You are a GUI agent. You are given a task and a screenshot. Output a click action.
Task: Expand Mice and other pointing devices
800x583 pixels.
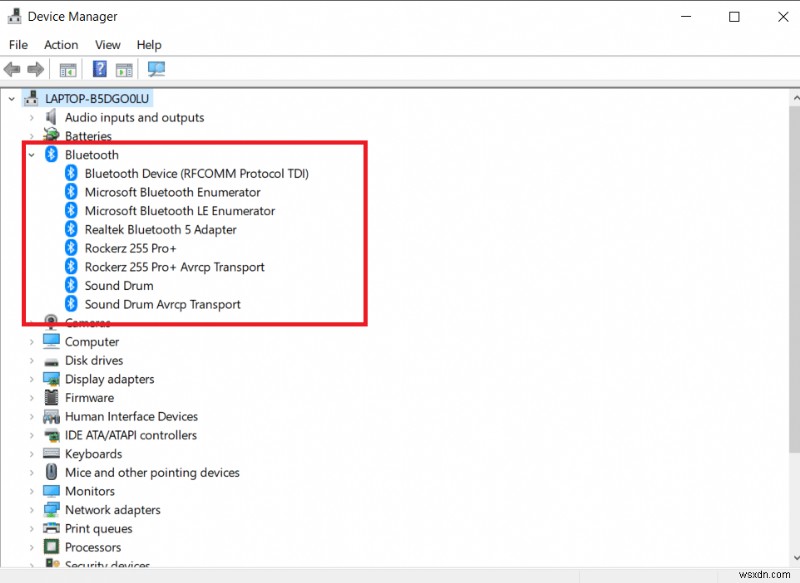coord(31,472)
